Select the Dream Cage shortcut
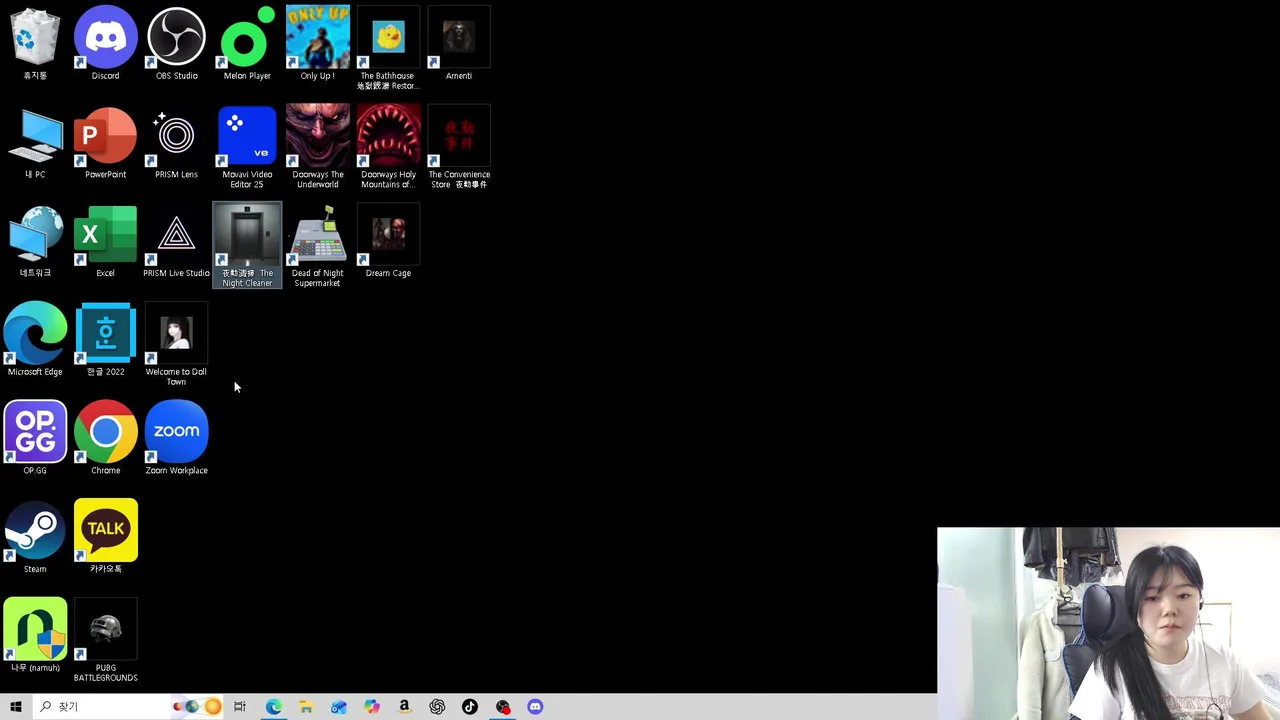1280x720 pixels. pyautogui.click(x=388, y=242)
